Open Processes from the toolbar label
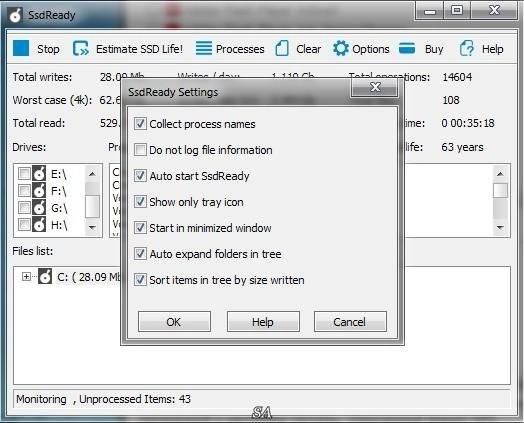524x423 pixels. point(240,49)
